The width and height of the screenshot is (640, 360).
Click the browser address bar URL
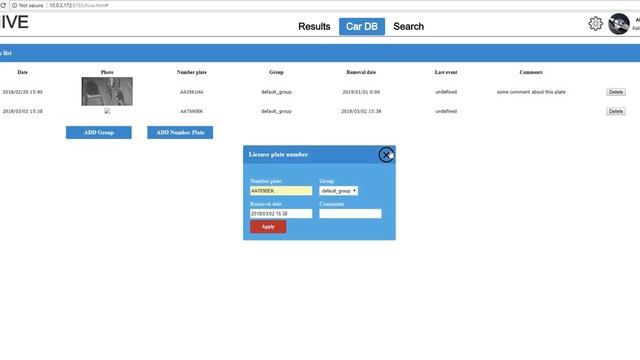pos(79,5)
